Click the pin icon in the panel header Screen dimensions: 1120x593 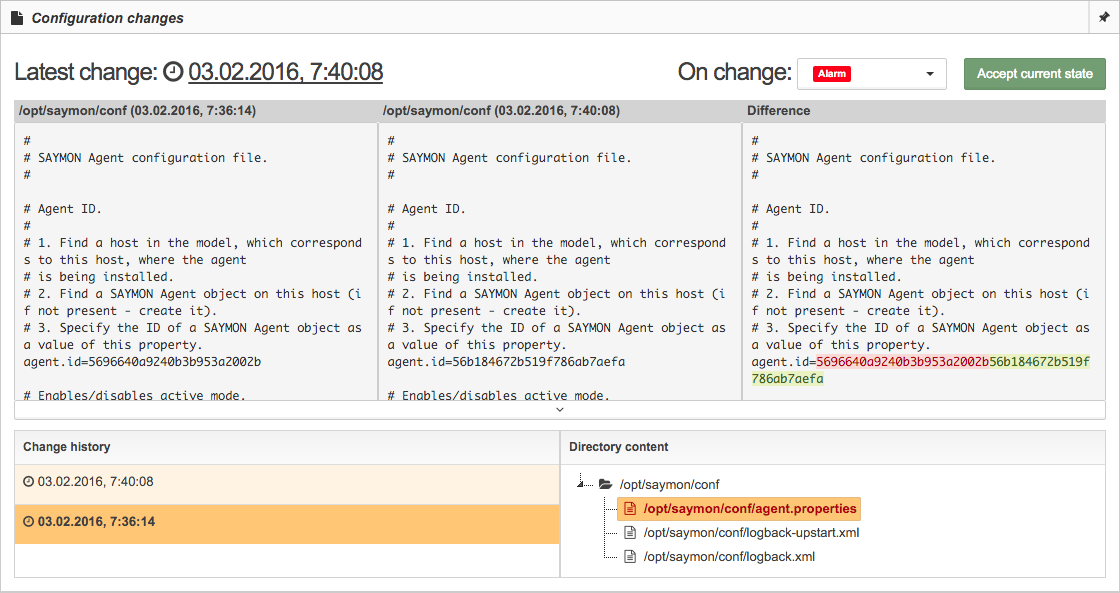coord(1104,18)
